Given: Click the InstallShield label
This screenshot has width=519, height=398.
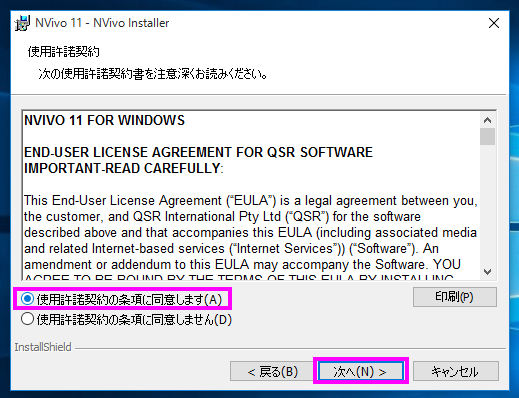Looking at the screenshot, I should click(x=43, y=347).
